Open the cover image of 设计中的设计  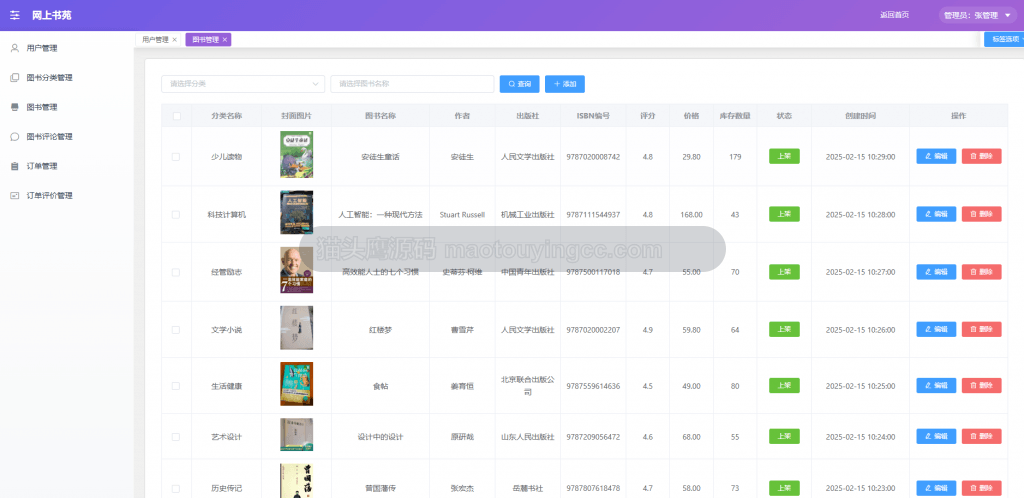pyautogui.click(x=296, y=435)
